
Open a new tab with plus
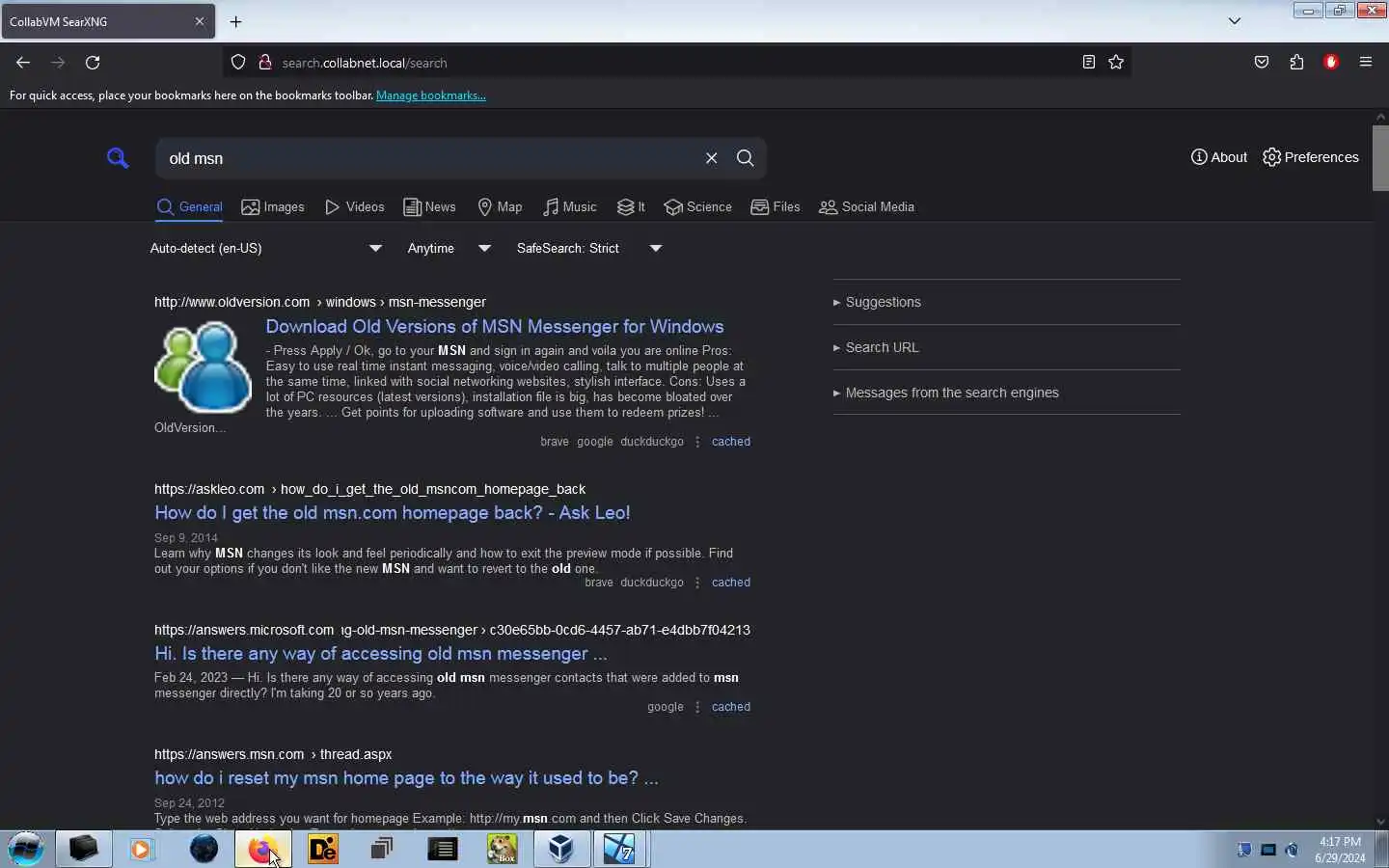pyautogui.click(x=235, y=21)
